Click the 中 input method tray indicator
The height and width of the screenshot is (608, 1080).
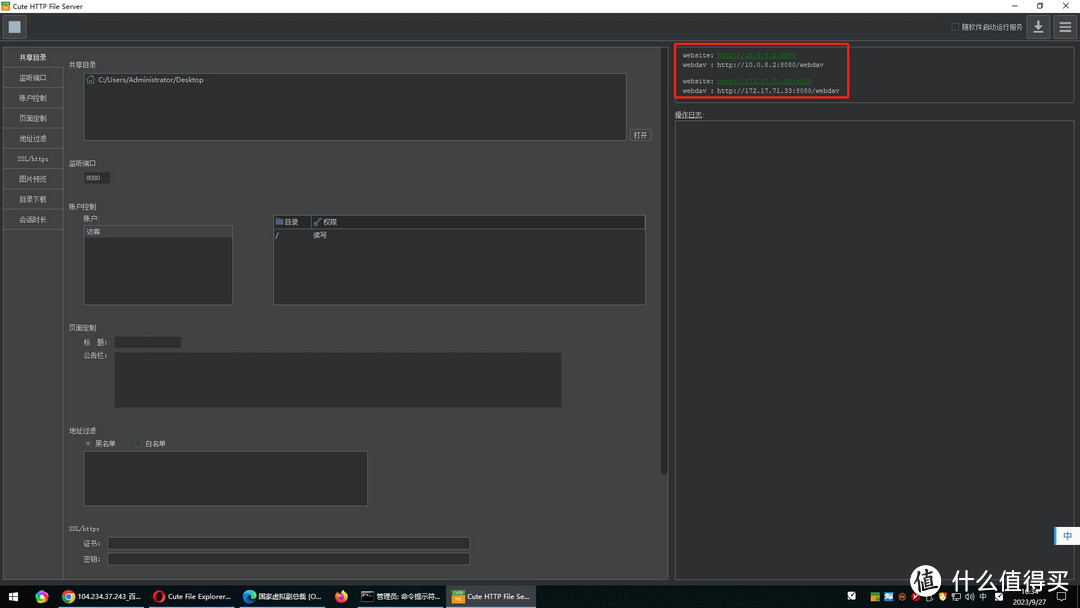(983, 596)
